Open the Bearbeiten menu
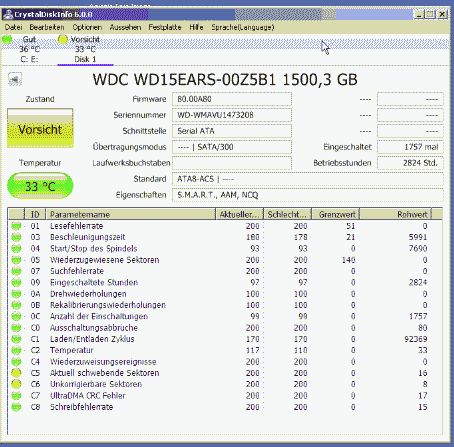The image size is (454, 447). [47, 27]
